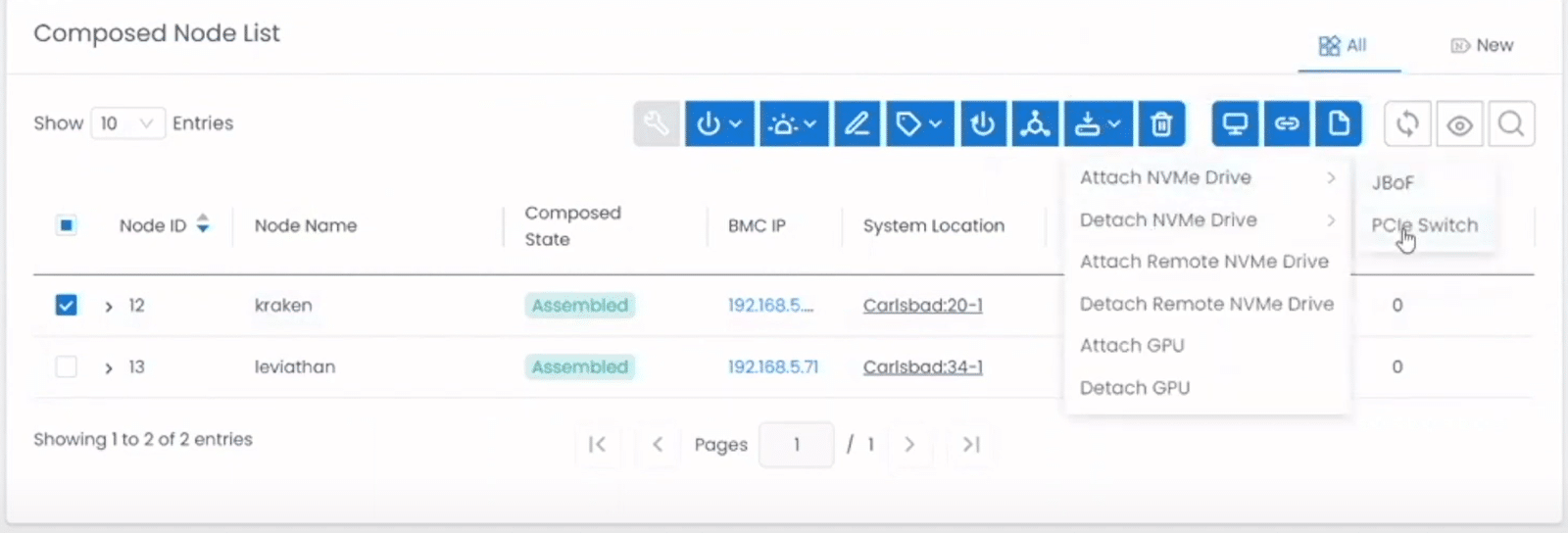Click the chain link icon button
This screenshot has height=533, width=1568.
pos(1287,123)
